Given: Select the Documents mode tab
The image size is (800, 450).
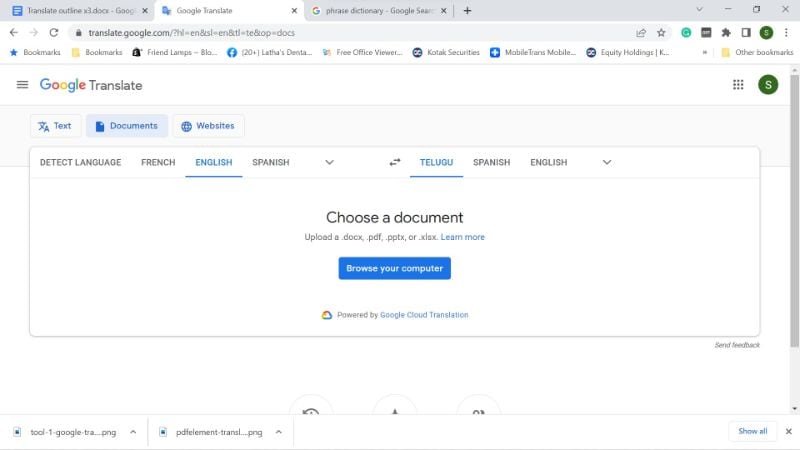Looking at the screenshot, I should [x=127, y=126].
